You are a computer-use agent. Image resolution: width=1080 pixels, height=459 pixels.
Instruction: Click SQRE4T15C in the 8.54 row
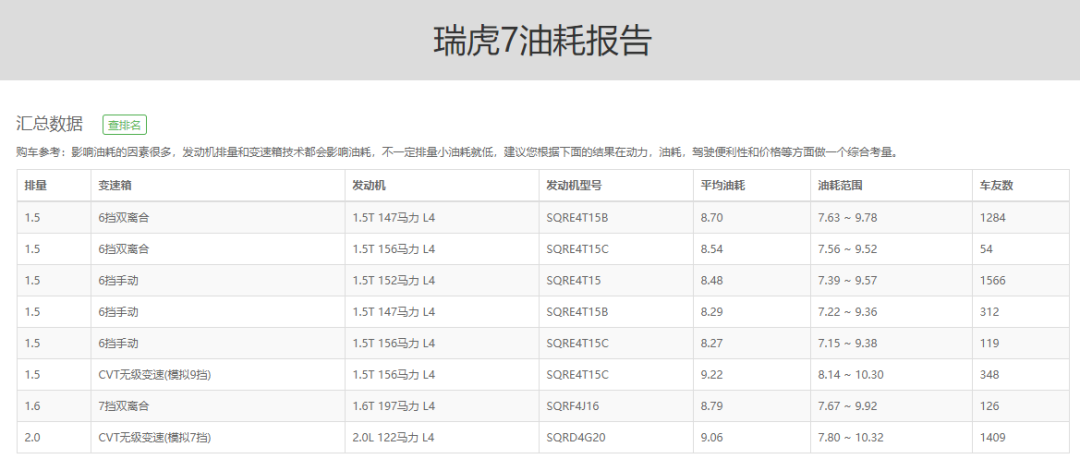pos(577,249)
